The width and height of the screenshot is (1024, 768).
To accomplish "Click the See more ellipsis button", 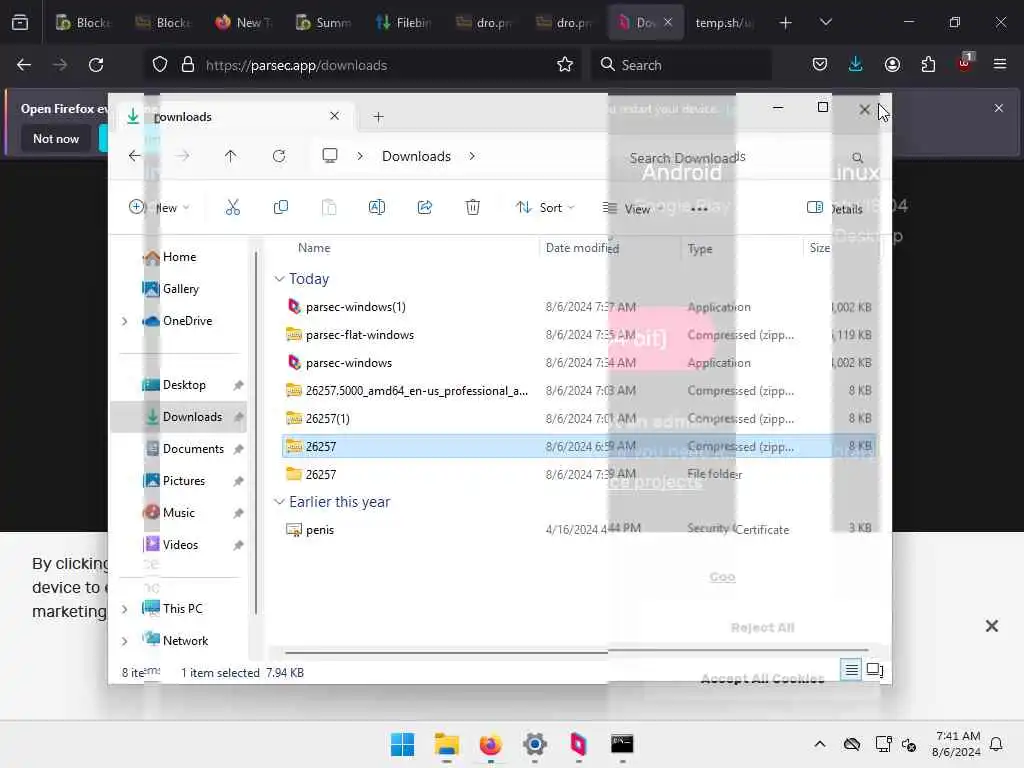I will coord(699,209).
